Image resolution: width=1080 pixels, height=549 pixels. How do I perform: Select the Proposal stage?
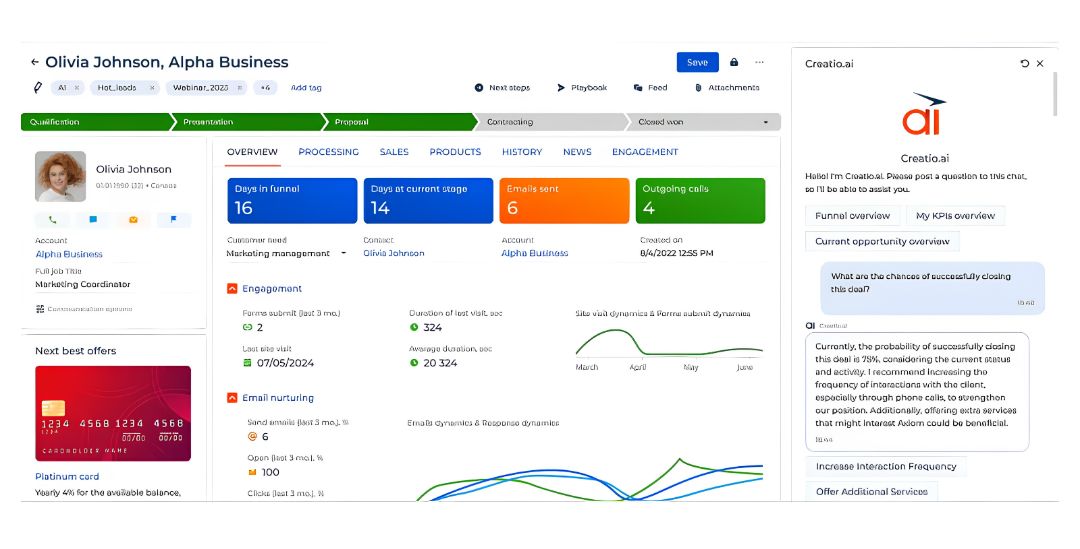click(400, 122)
